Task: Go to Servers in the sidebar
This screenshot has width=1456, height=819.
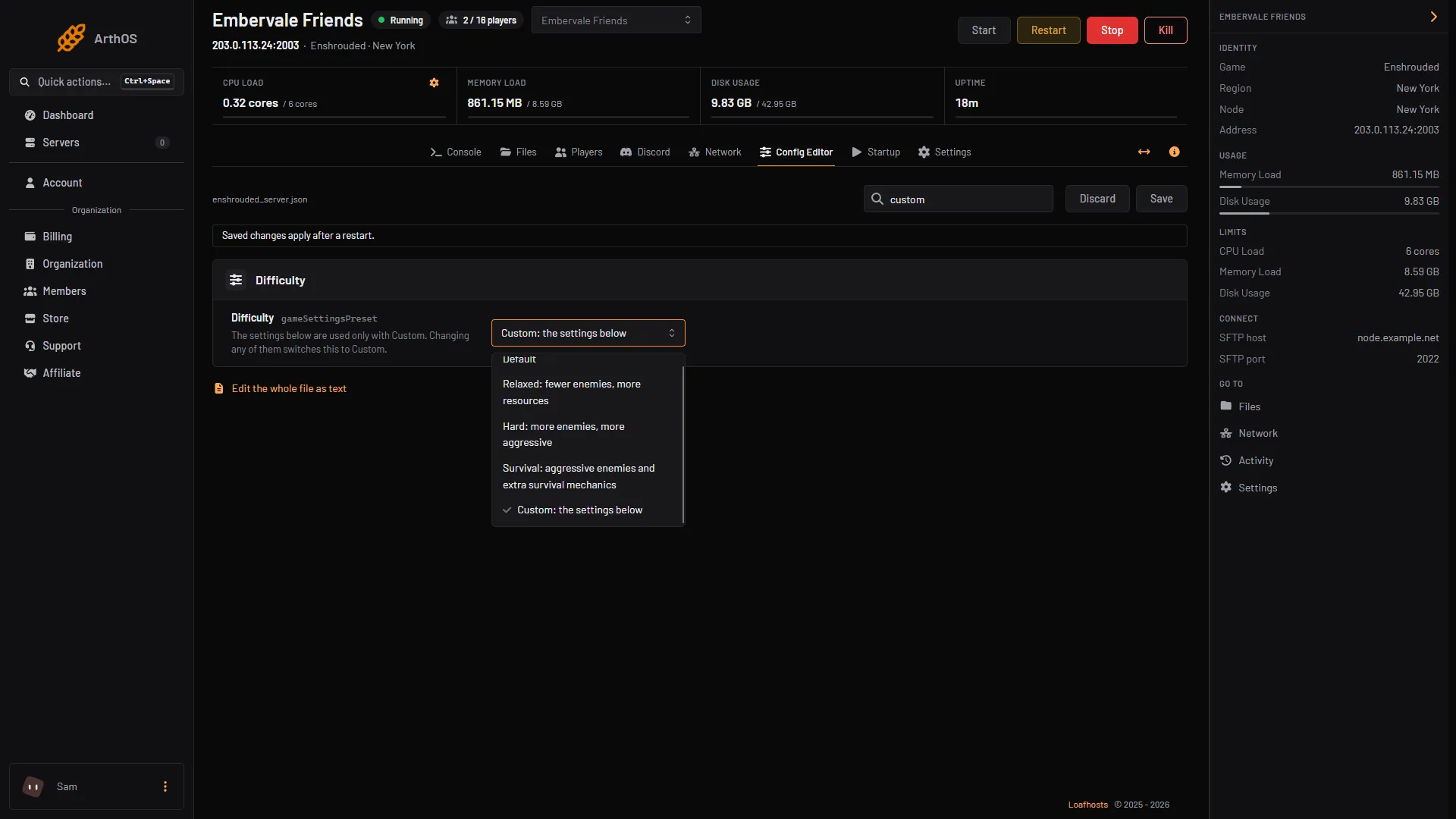Action: point(96,143)
